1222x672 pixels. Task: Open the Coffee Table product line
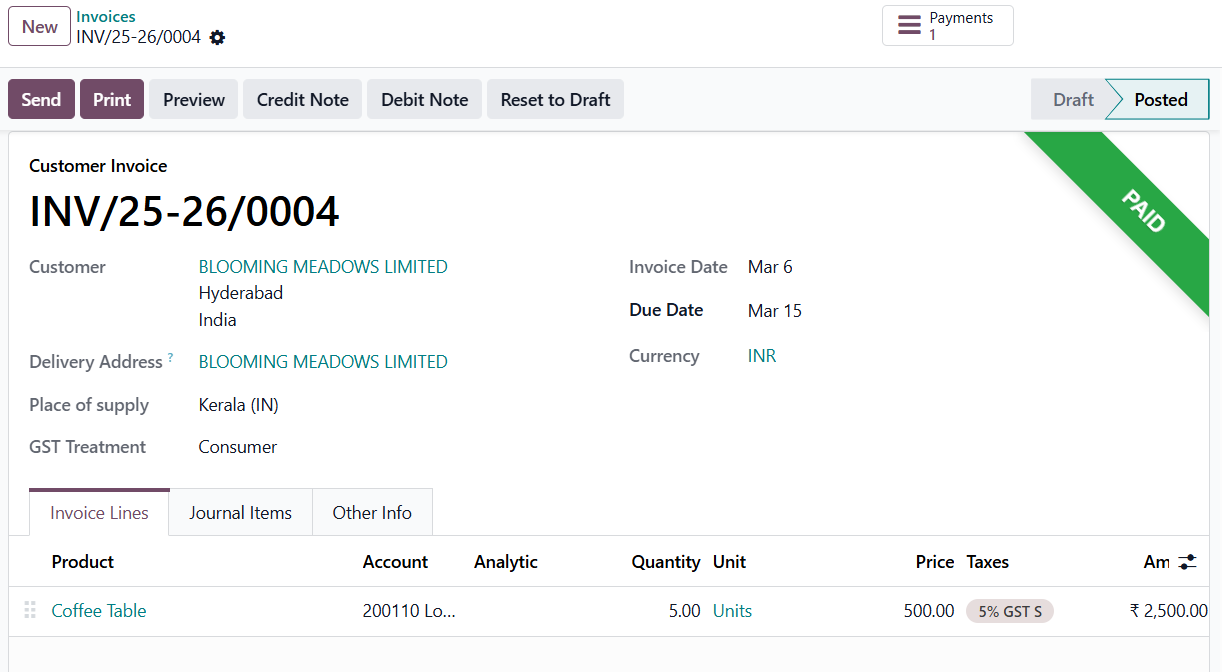click(x=98, y=610)
